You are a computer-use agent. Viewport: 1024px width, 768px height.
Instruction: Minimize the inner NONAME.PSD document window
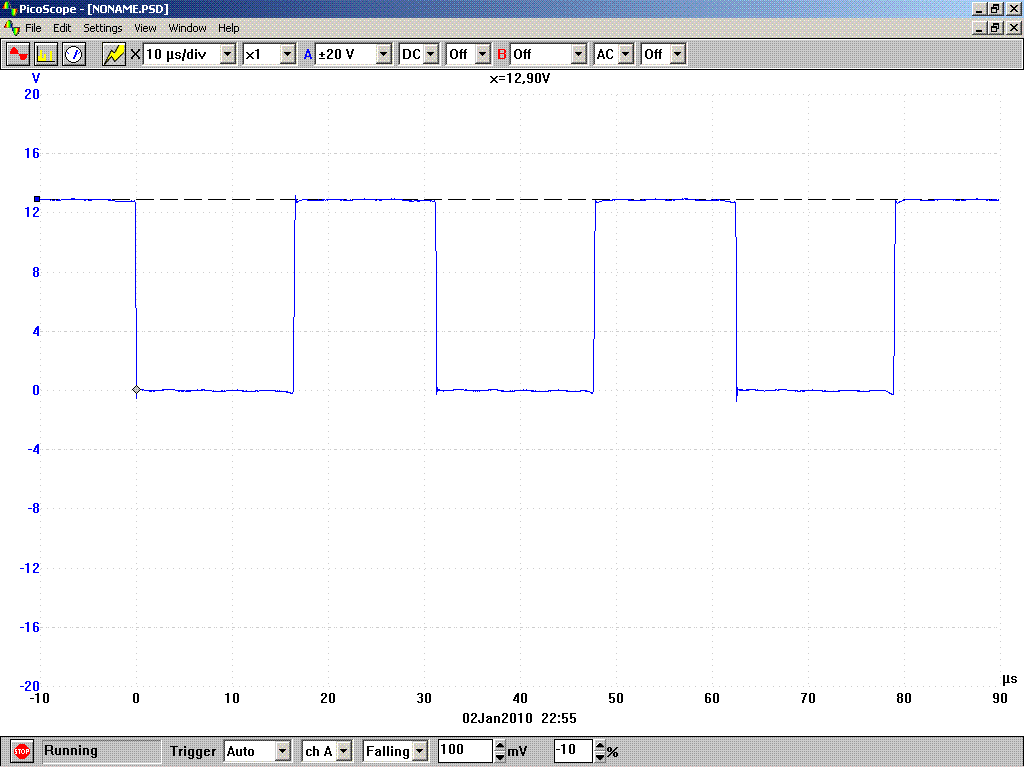(x=980, y=27)
